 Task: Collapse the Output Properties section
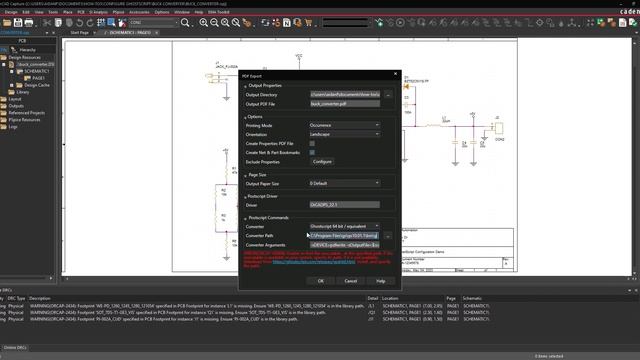coord(245,86)
